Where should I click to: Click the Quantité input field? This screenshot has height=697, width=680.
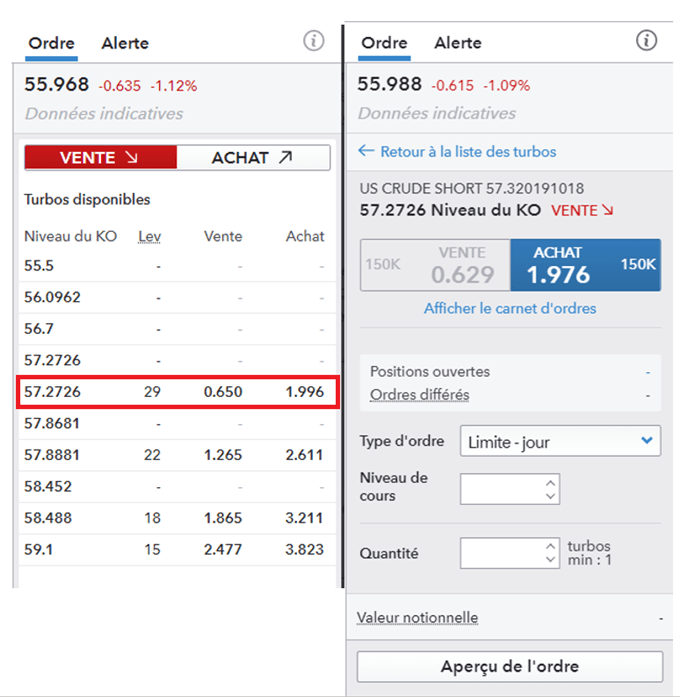click(x=500, y=553)
